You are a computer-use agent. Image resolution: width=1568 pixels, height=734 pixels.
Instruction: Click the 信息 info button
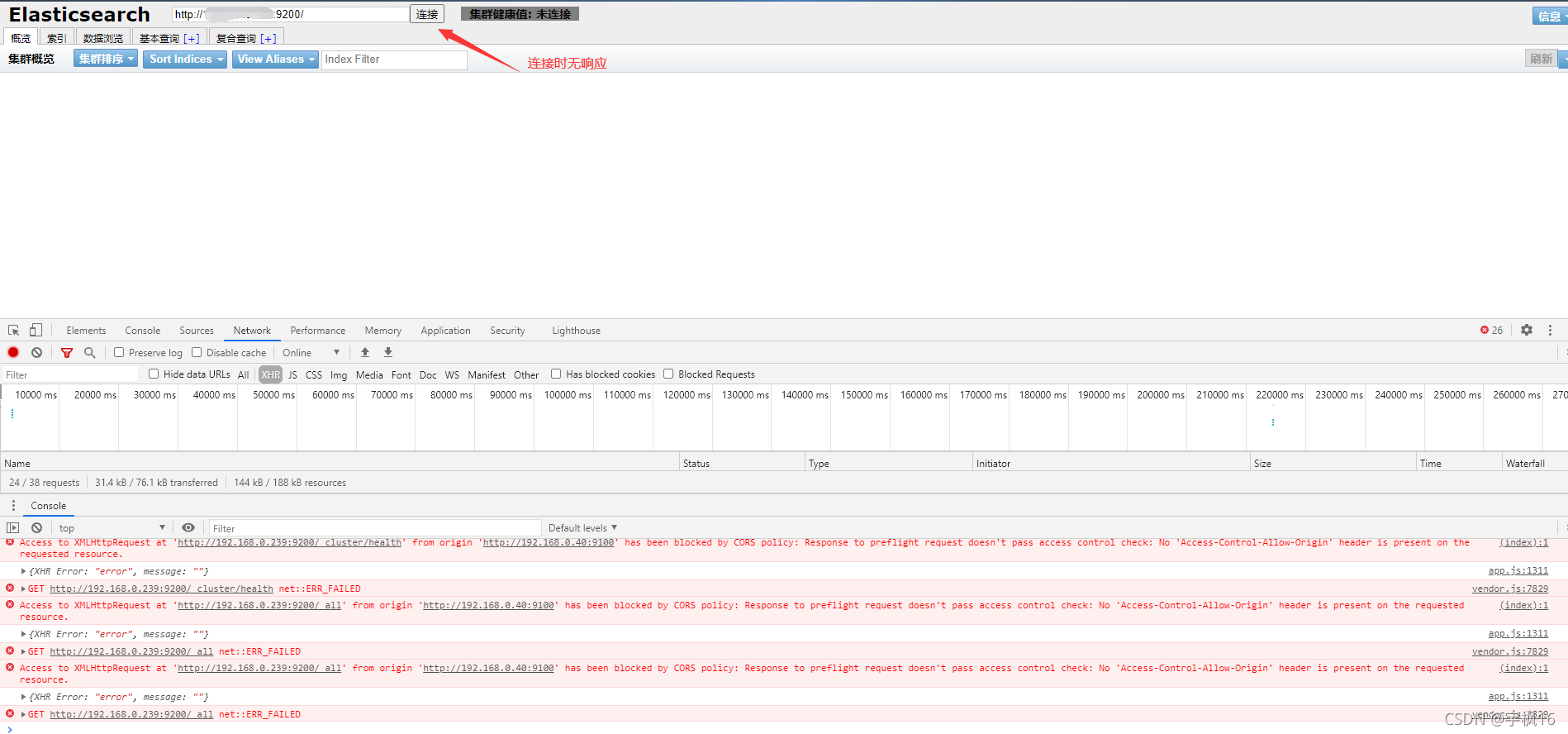click(x=1549, y=16)
